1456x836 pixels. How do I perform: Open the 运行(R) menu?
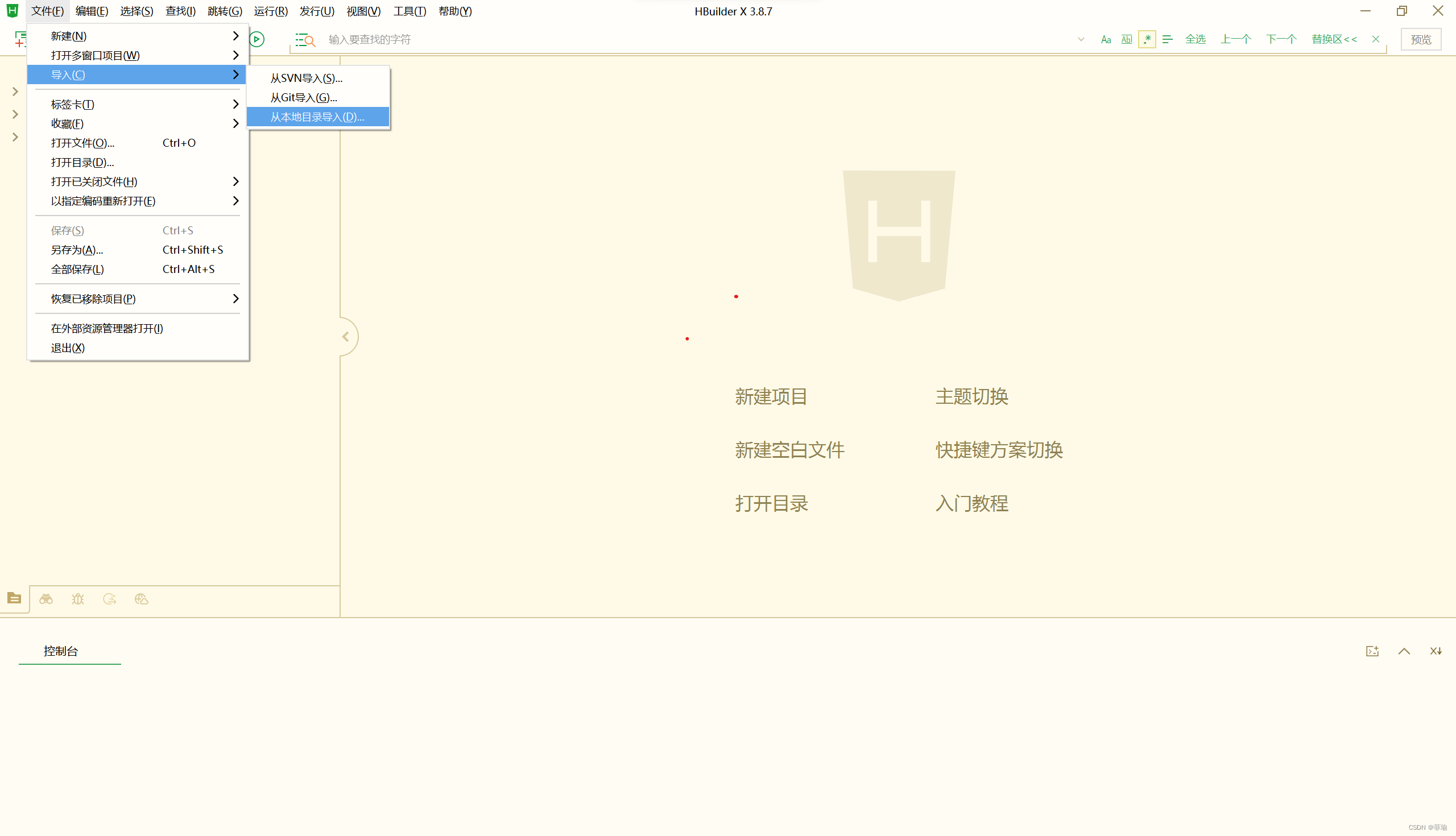click(x=271, y=11)
